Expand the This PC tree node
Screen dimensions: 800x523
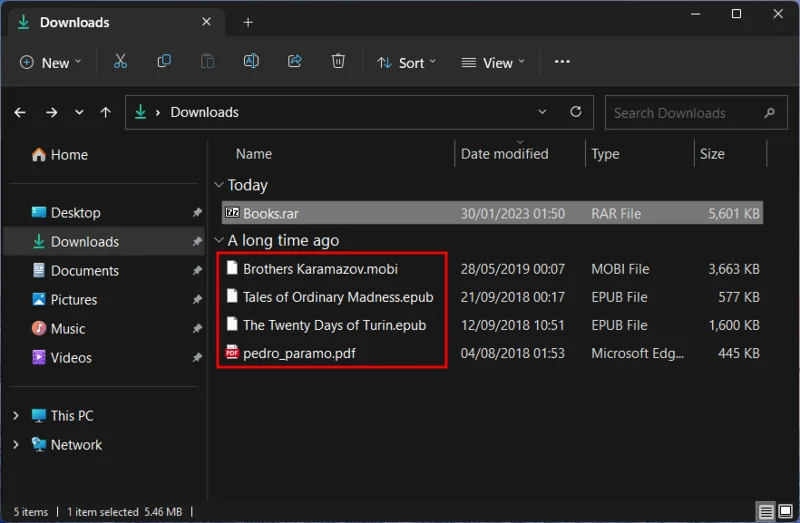coord(16,416)
